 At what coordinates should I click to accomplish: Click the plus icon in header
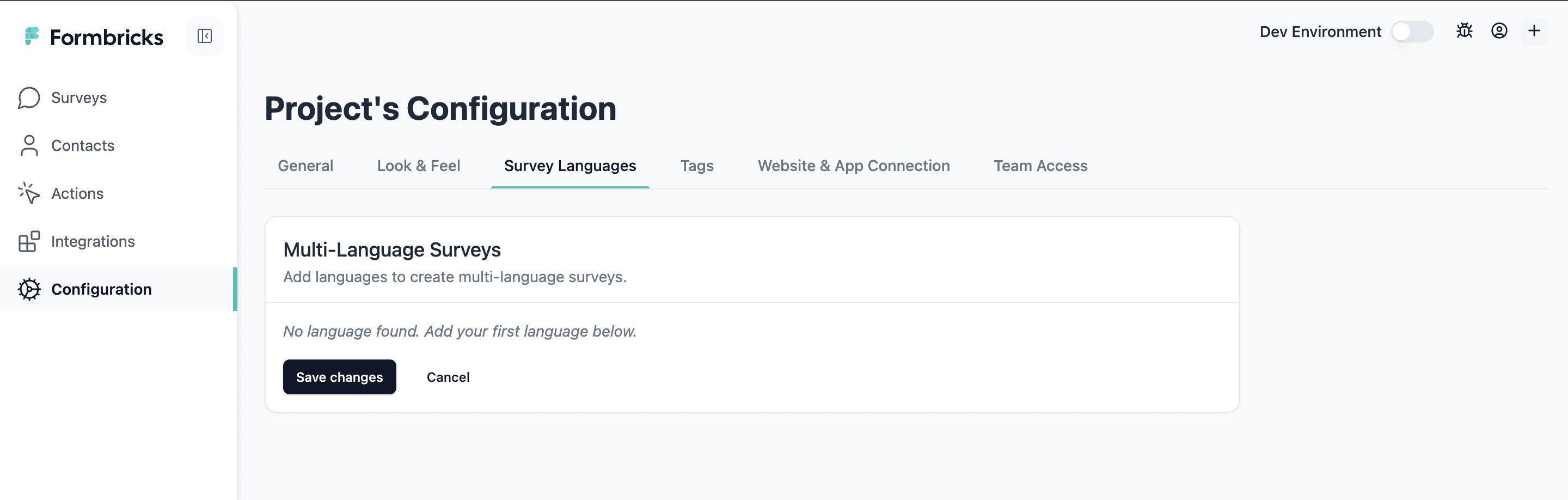point(1533,31)
